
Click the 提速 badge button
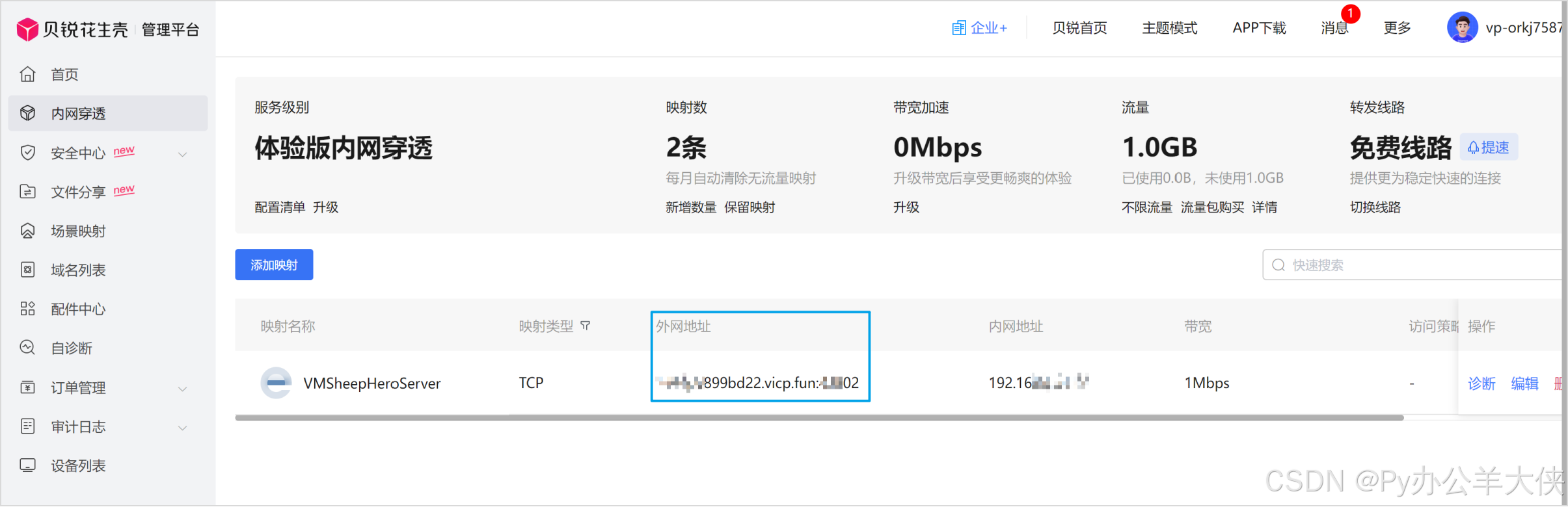click(x=1489, y=148)
